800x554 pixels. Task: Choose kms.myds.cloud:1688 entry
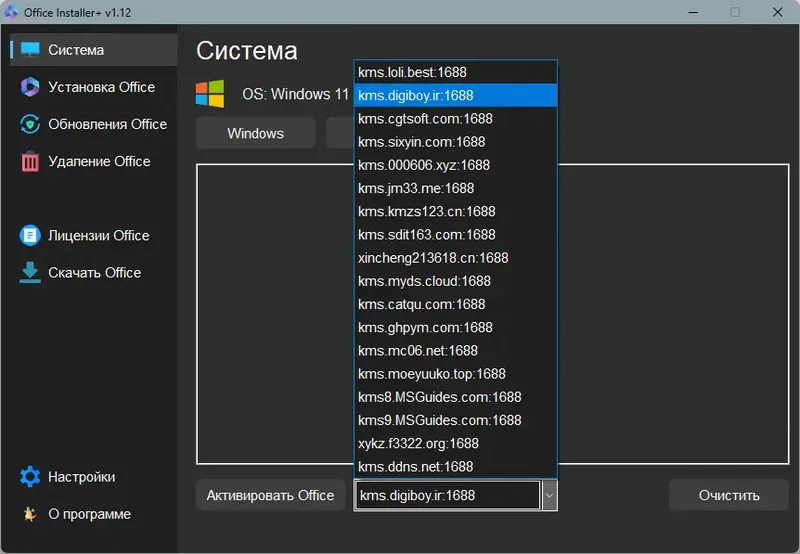point(456,281)
